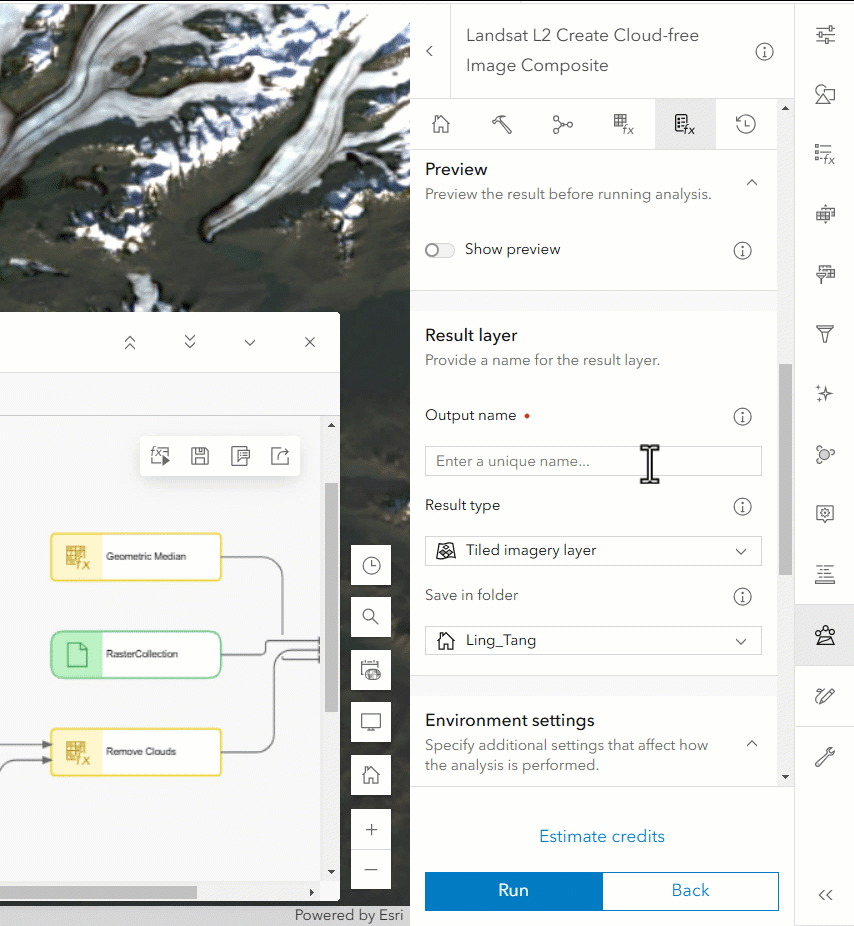The height and width of the screenshot is (926, 854).
Task: Click the Save as template icon
Action: pos(240,456)
